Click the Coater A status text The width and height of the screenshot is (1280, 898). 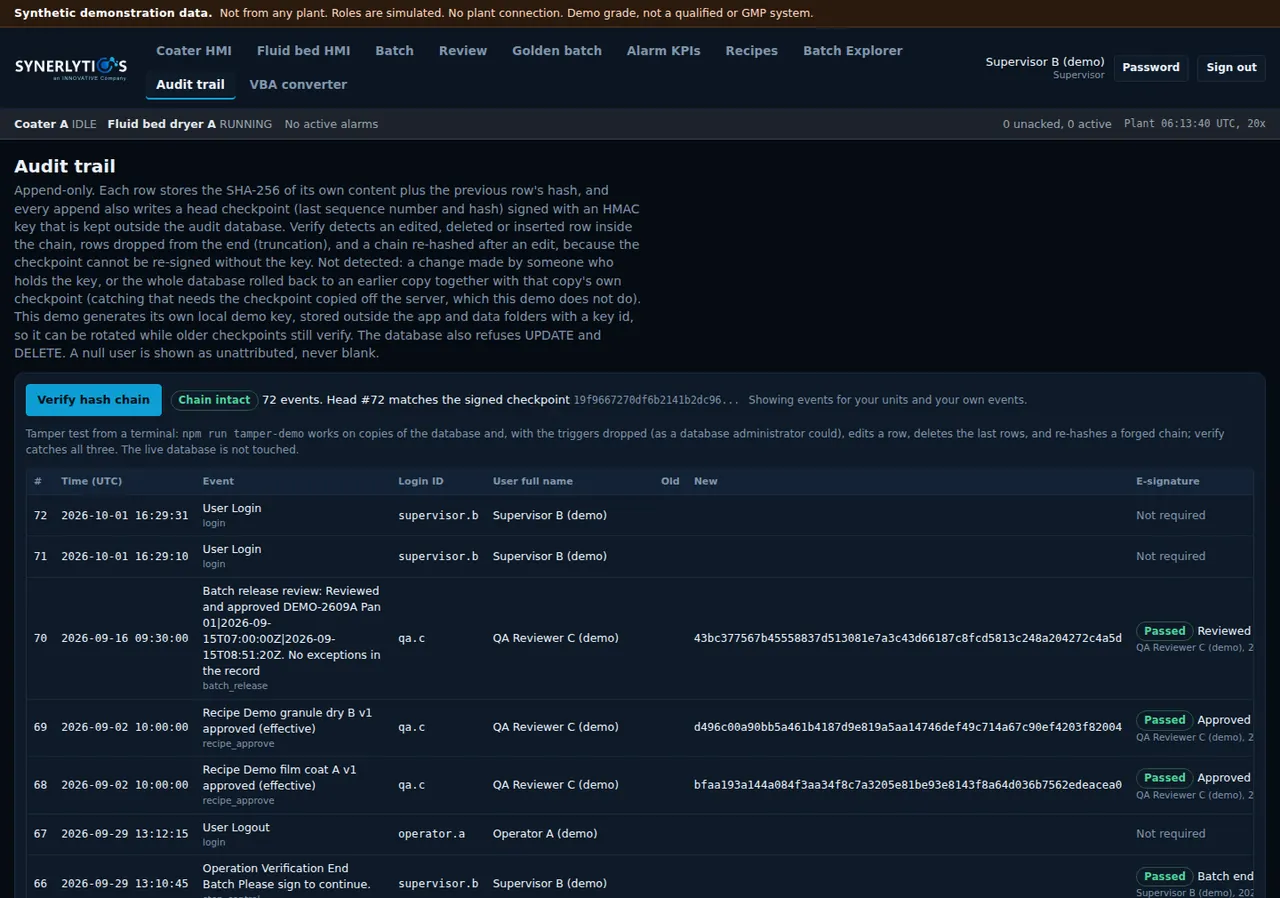pyautogui.click(x=55, y=124)
